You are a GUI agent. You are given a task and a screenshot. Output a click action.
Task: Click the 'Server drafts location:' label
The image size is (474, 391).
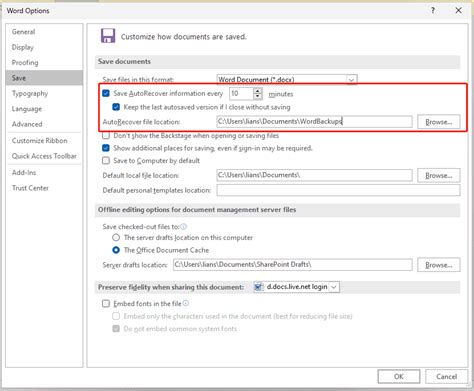(x=135, y=265)
